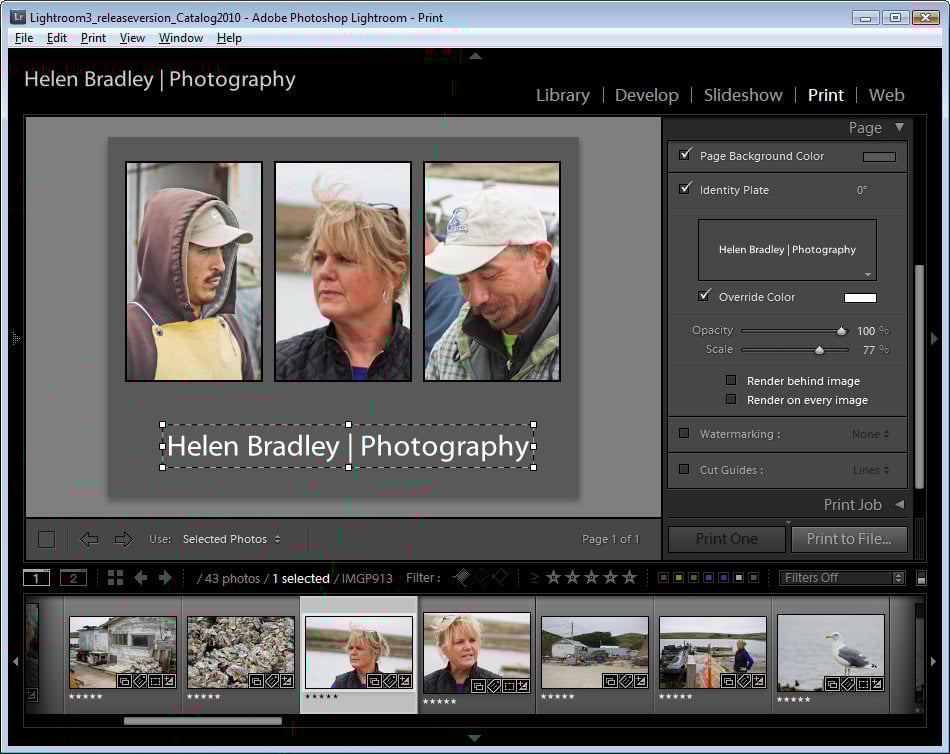
Task: Click the first page square icon in toolbar
Action: (46, 540)
